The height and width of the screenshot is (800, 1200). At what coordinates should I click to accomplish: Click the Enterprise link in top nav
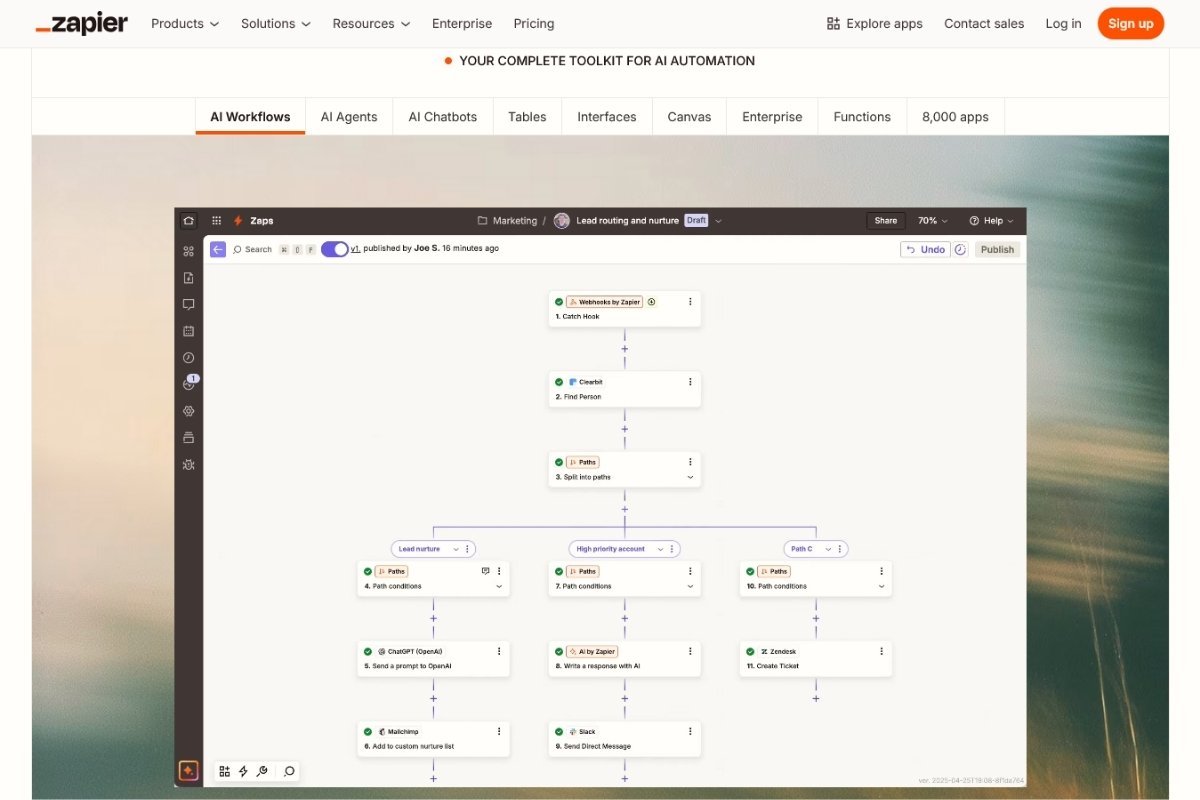tap(462, 23)
